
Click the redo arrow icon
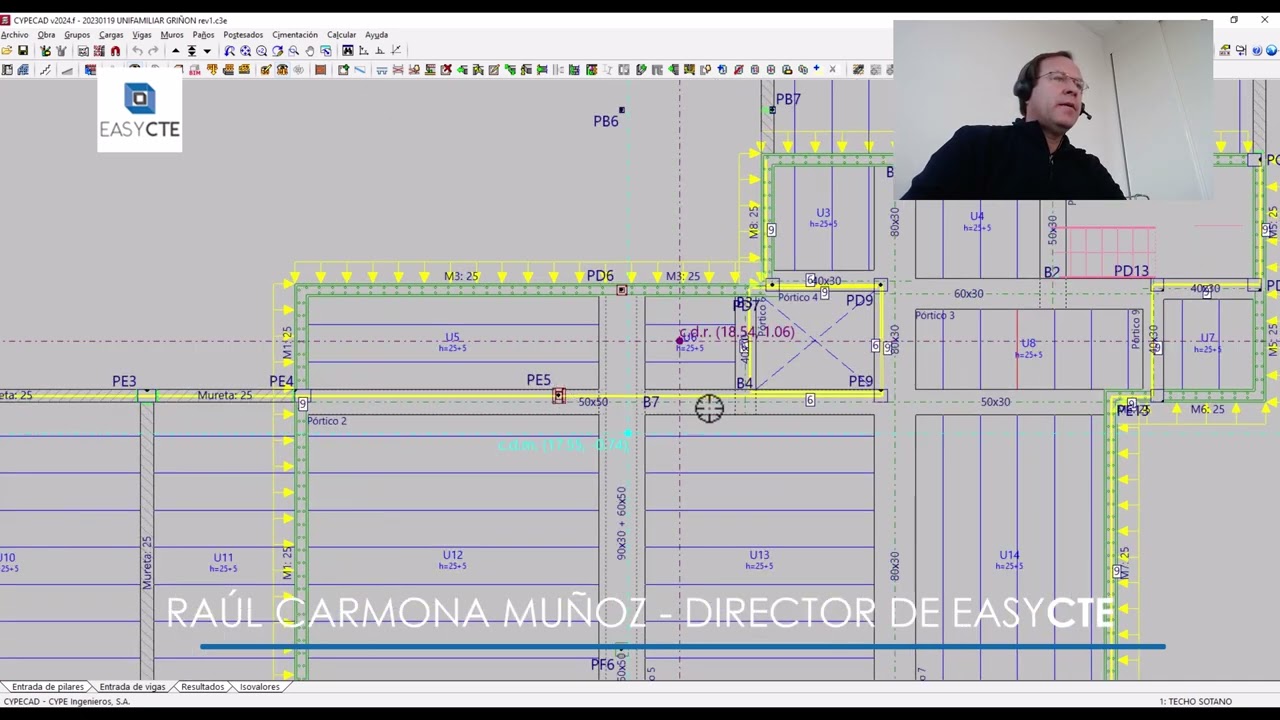[153, 51]
